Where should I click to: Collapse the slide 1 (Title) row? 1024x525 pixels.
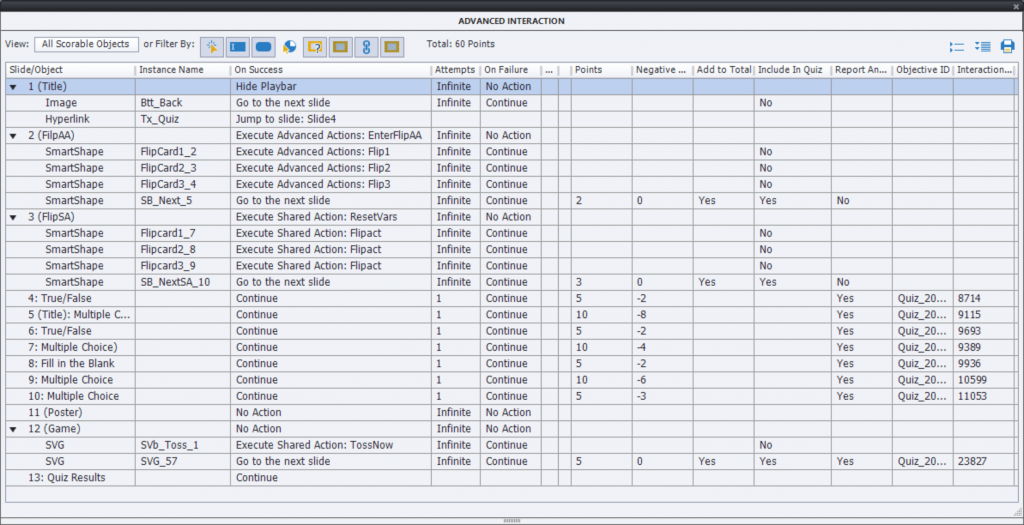coord(13,87)
